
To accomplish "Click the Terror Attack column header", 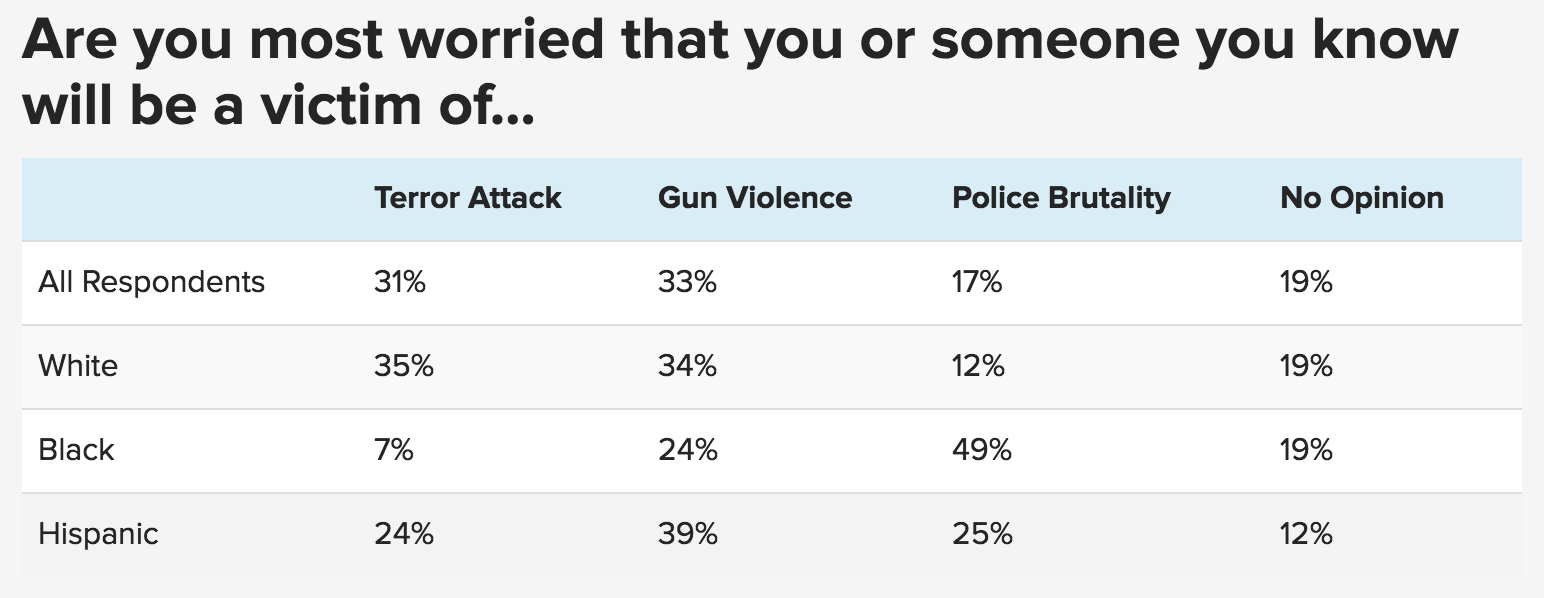I will pyautogui.click(x=467, y=198).
